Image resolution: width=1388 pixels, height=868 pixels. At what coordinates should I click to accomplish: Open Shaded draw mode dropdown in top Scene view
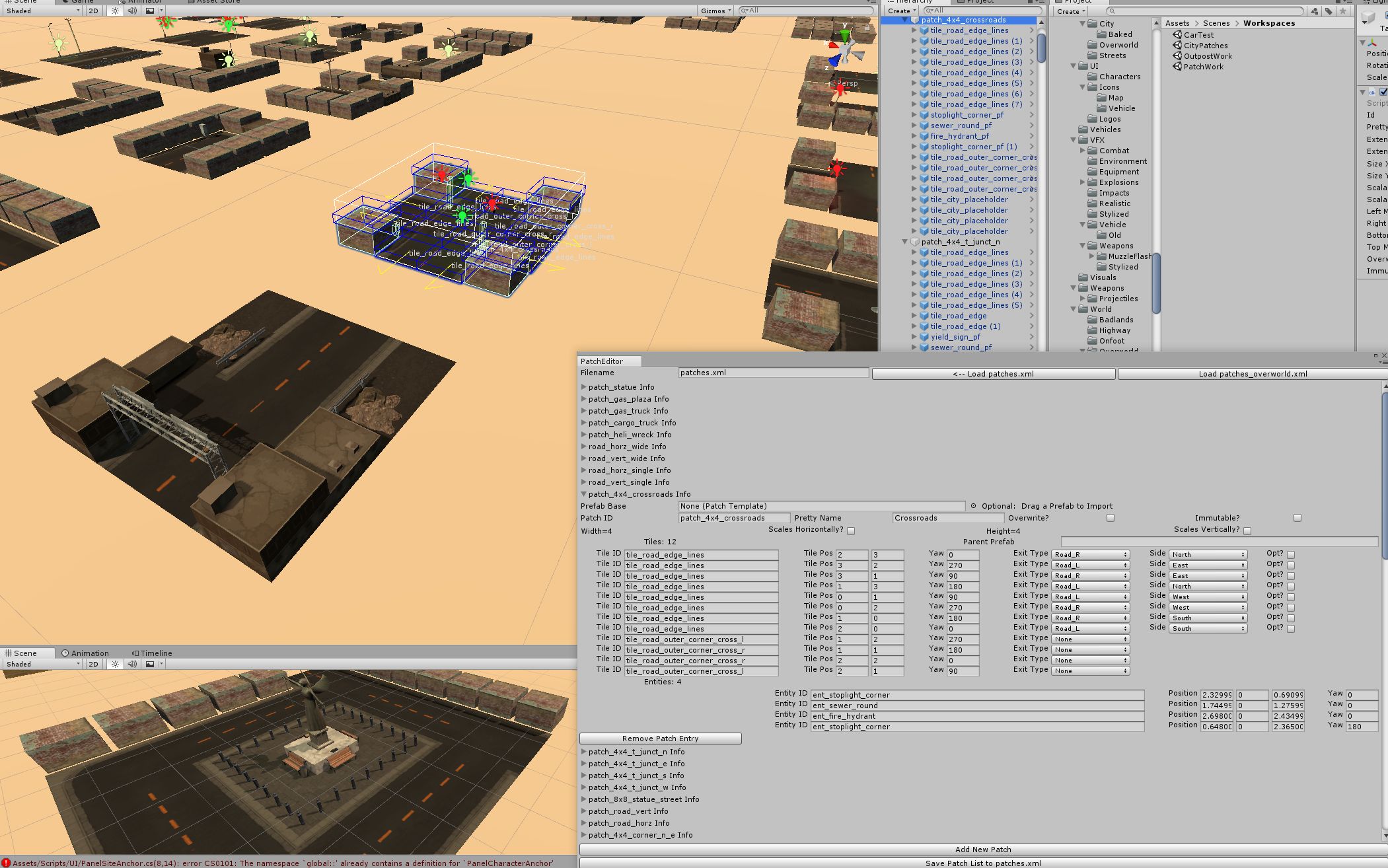click(42, 11)
